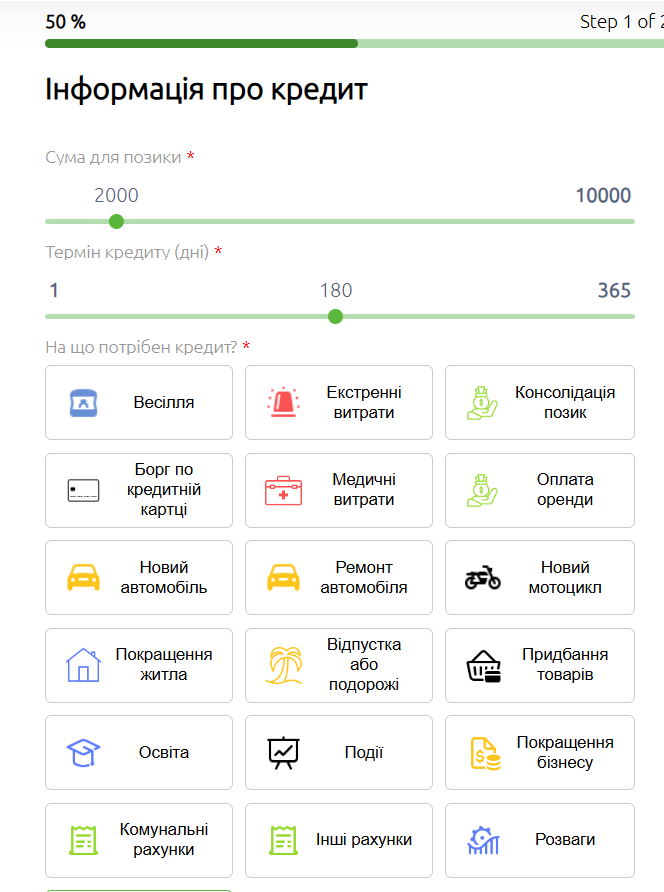Click the Інформація про кредит heading
This screenshot has width=664, height=892.
click(207, 89)
